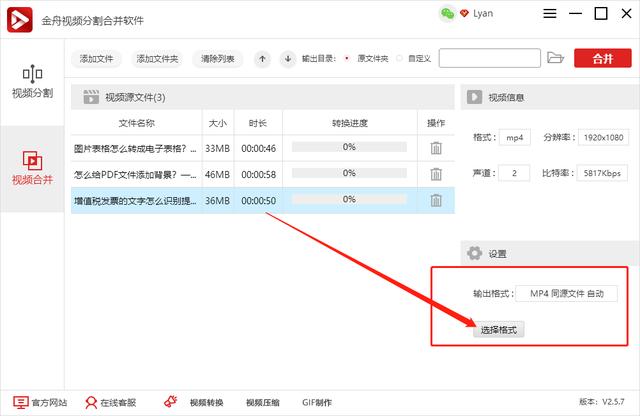Click the 设置 gear icon
The image size is (640, 416).
(x=474, y=254)
